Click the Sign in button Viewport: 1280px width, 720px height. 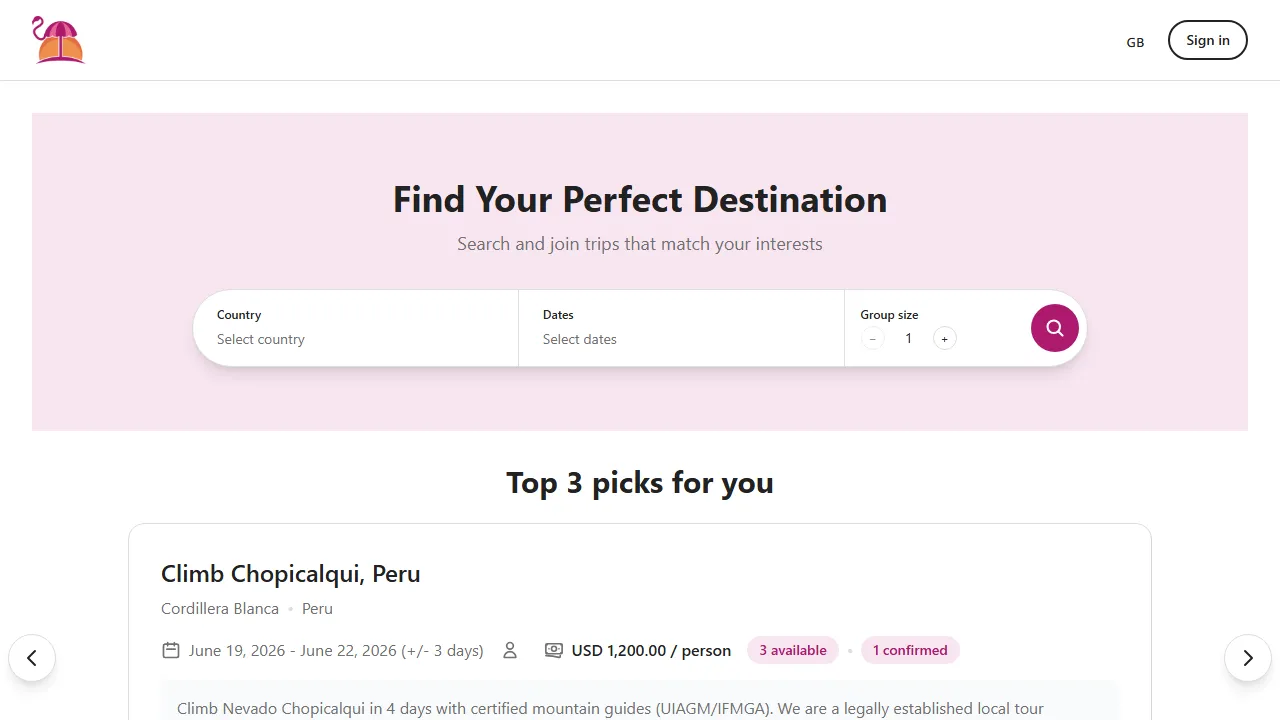(1207, 40)
